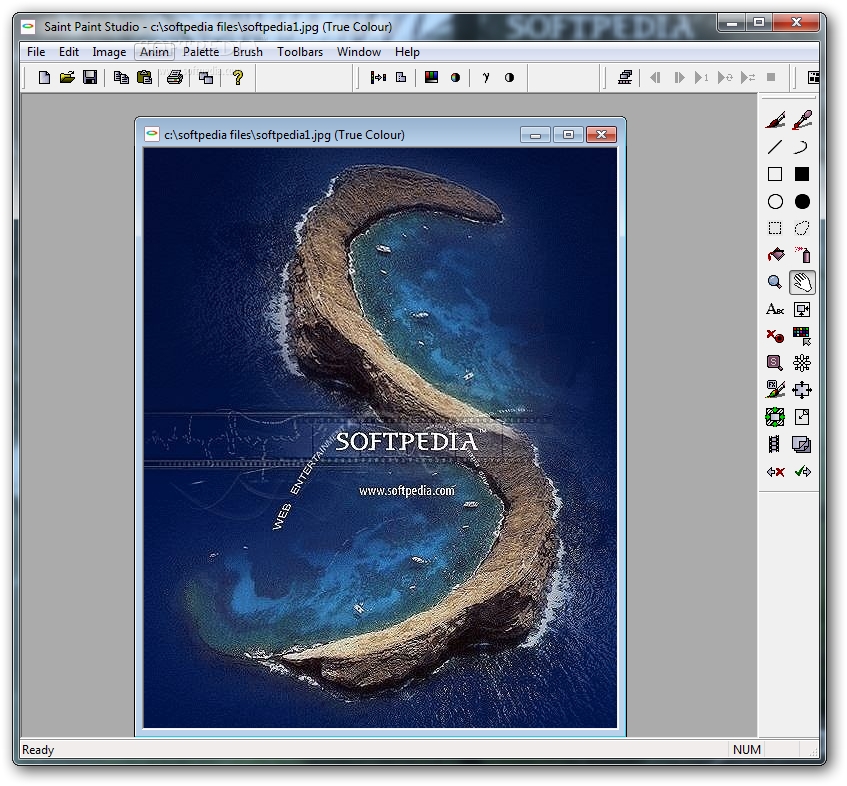Click the colour bars palette toolbar icon
Screen dimensions: 847x786
(x=431, y=77)
